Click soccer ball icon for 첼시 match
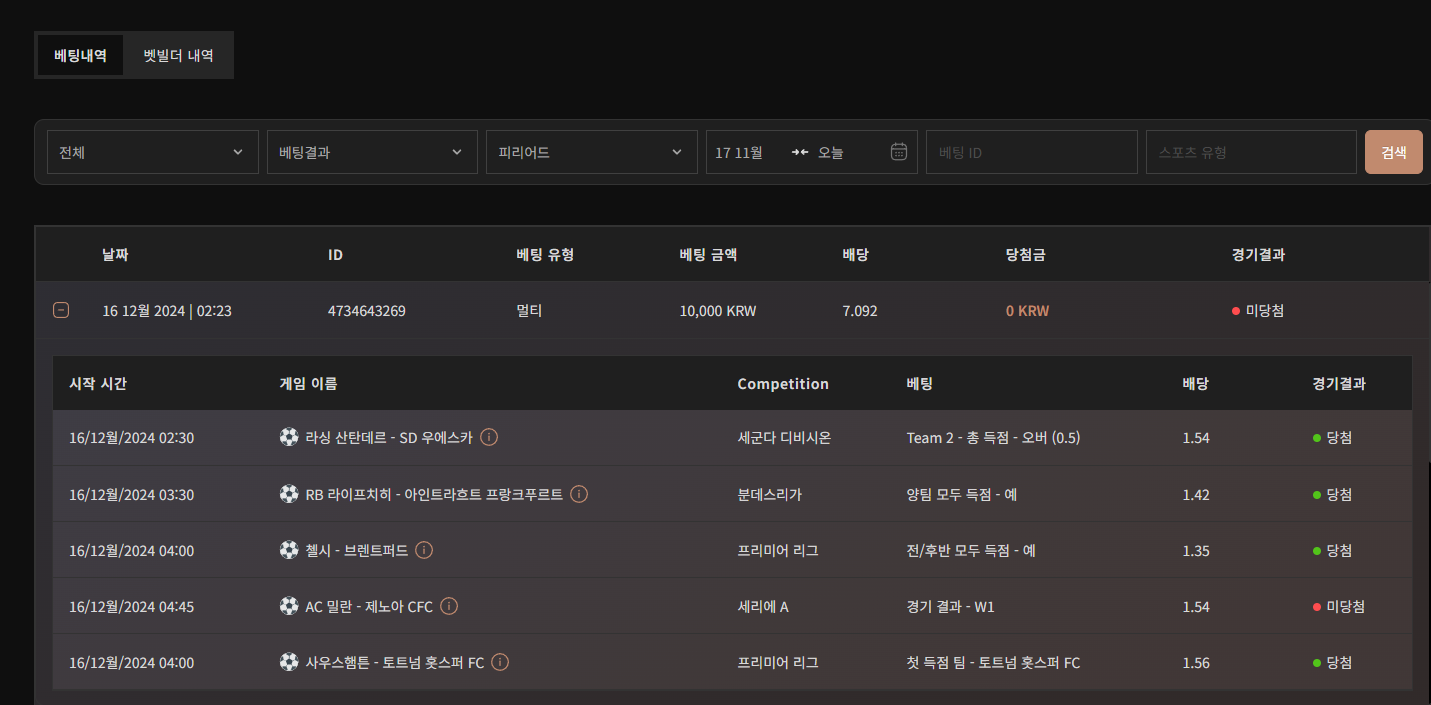1431x705 pixels. (x=289, y=550)
